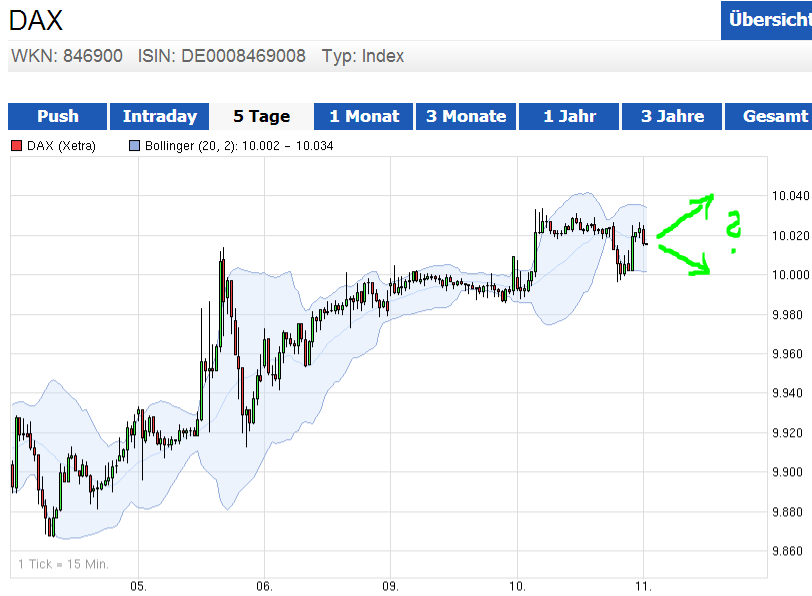Screen dimensions: 812x596
Task: Click the 9.940 price axis label
Action: (x=787, y=393)
